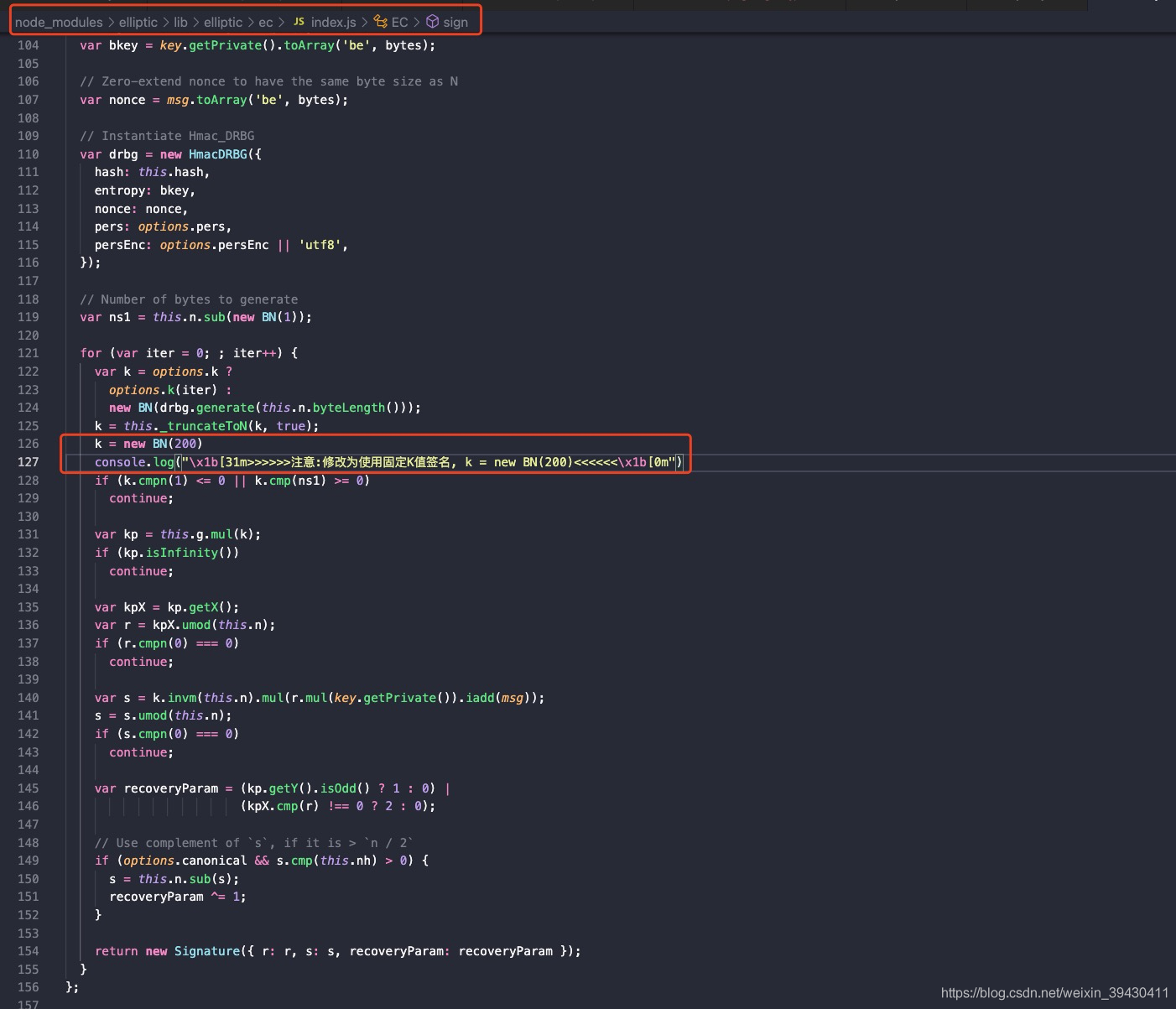The width and height of the screenshot is (1176, 1009).
Task: Click 'pers: options.pers,' line
Action: (x=163, y=226)
